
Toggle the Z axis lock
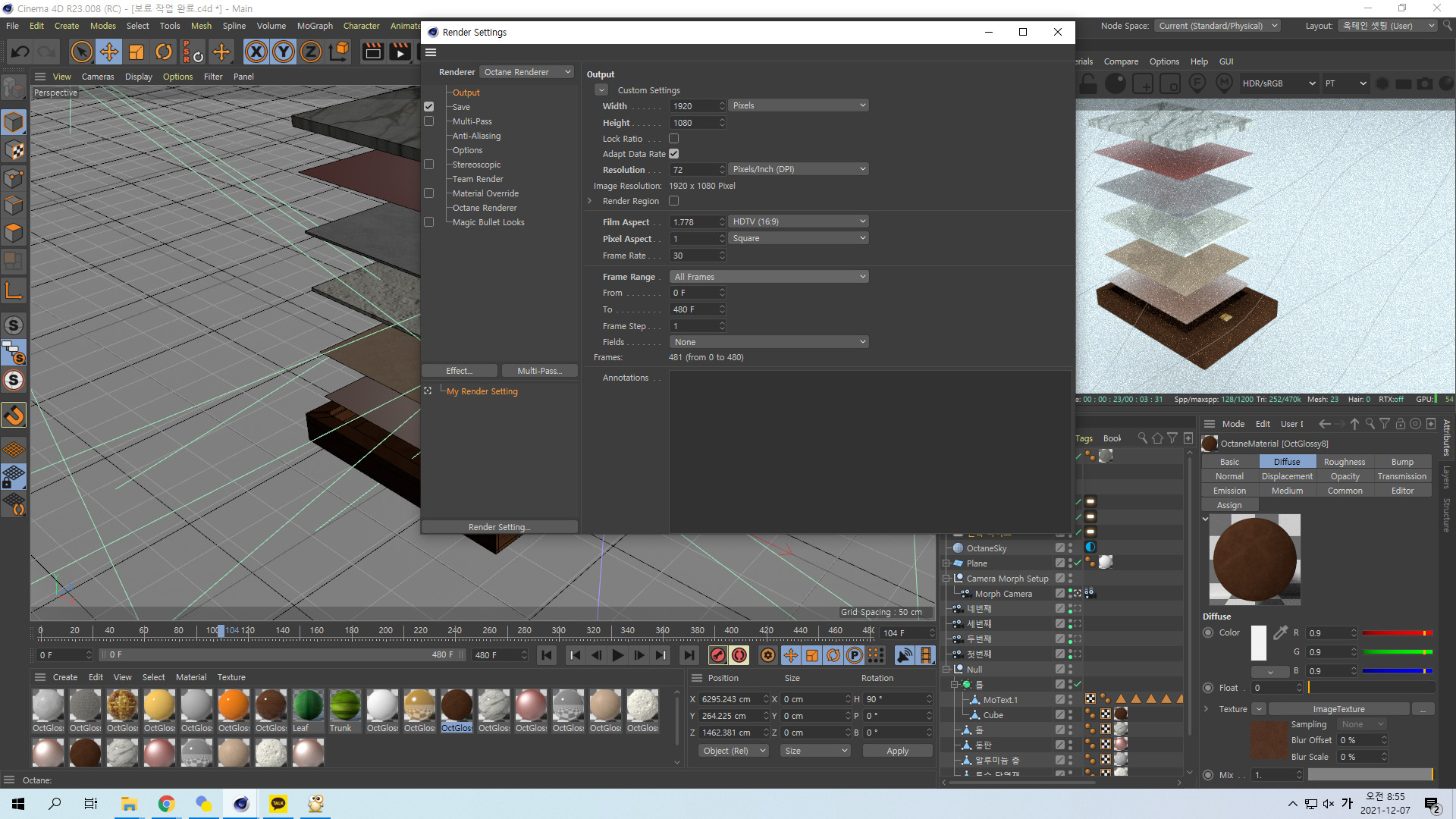tap(311, 52)
